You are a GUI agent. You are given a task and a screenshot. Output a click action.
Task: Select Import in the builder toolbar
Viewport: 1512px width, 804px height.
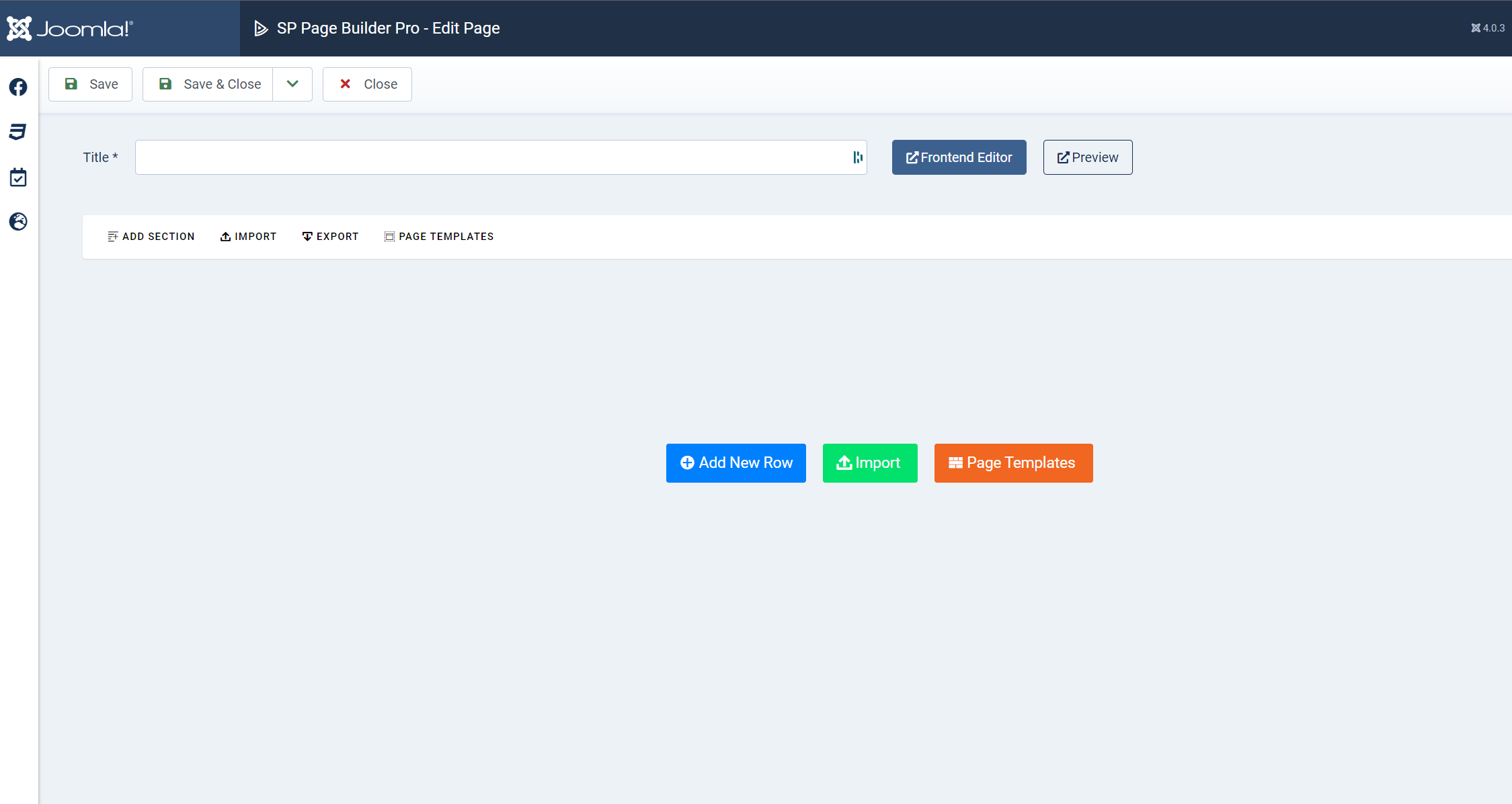click(x=249, y=237)
